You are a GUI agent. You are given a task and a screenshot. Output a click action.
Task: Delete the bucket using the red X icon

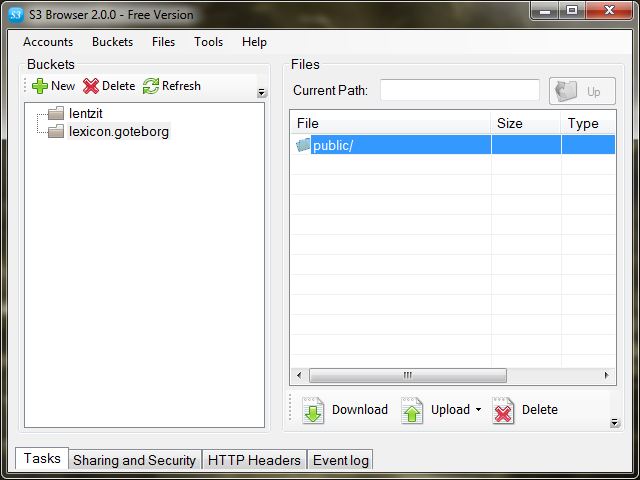91,86
